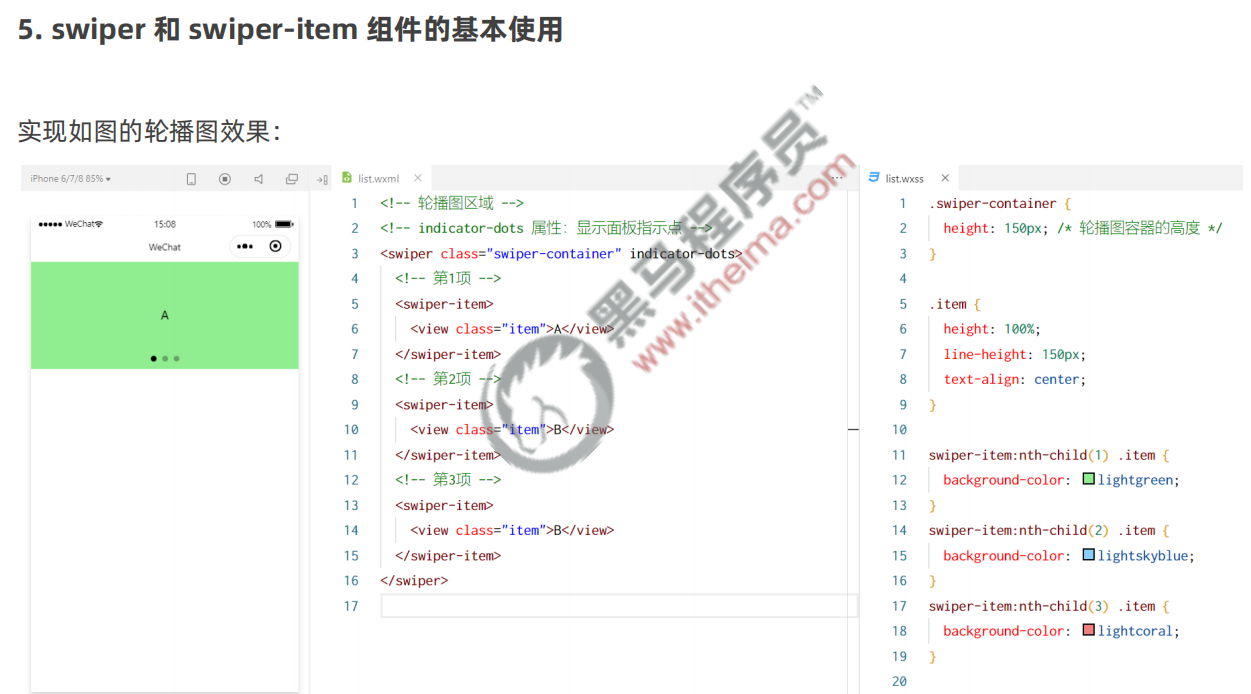
Task: Mute sound with the speaker icon
Action: [x=258, y=179]
